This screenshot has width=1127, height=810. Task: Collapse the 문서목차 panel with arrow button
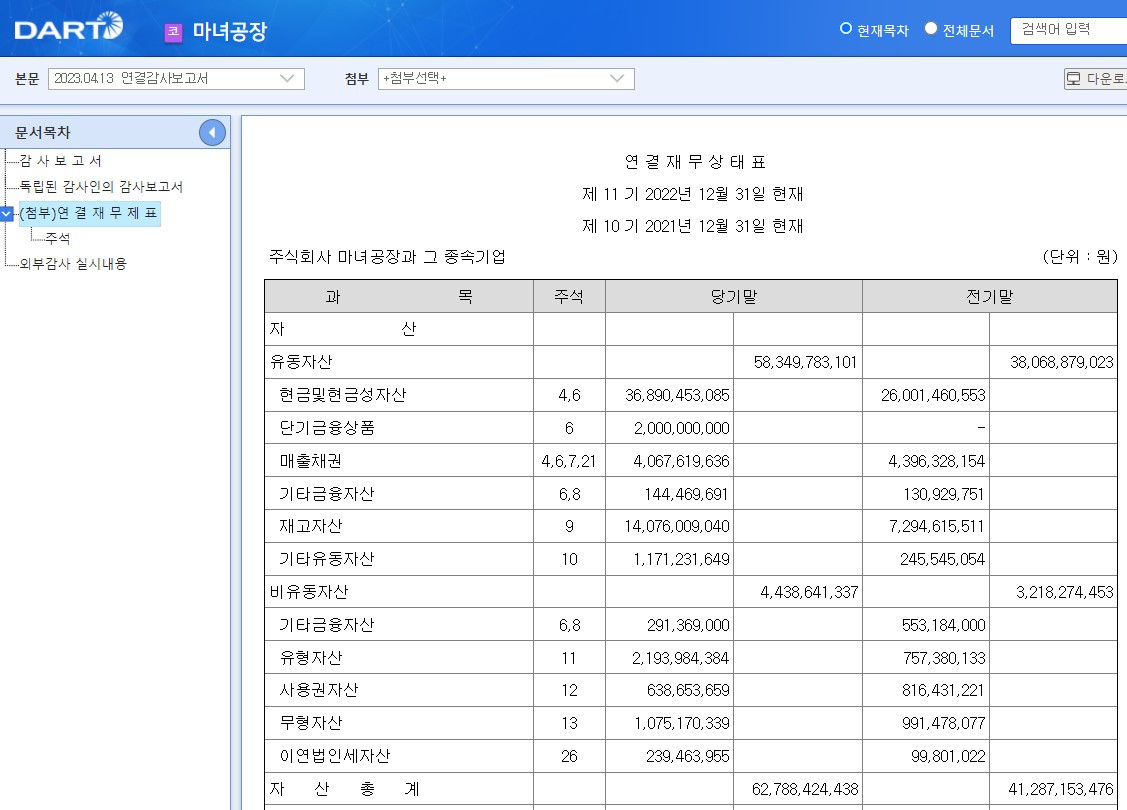[x=212, y=132]
